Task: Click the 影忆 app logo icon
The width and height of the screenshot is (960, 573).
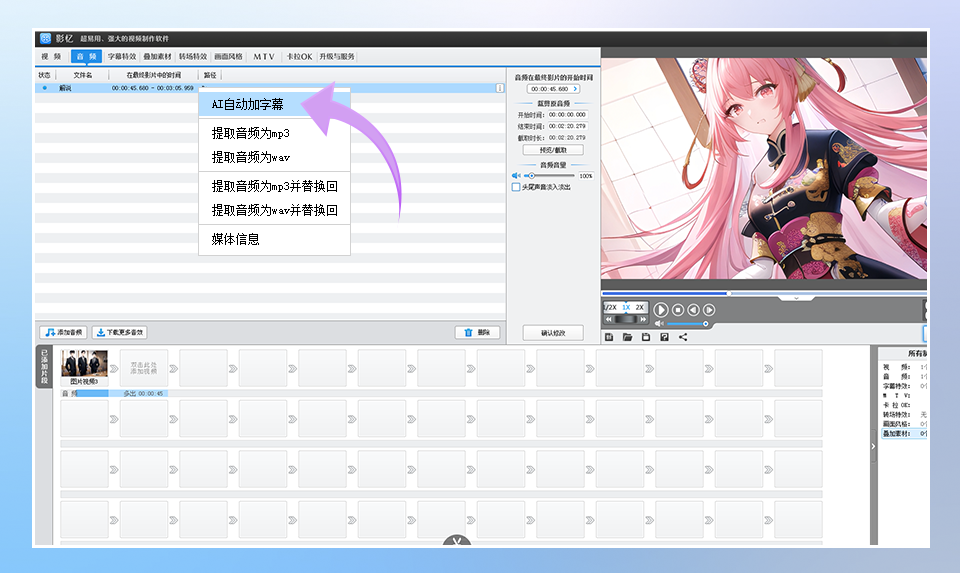Action: click(x=45, y=38)
